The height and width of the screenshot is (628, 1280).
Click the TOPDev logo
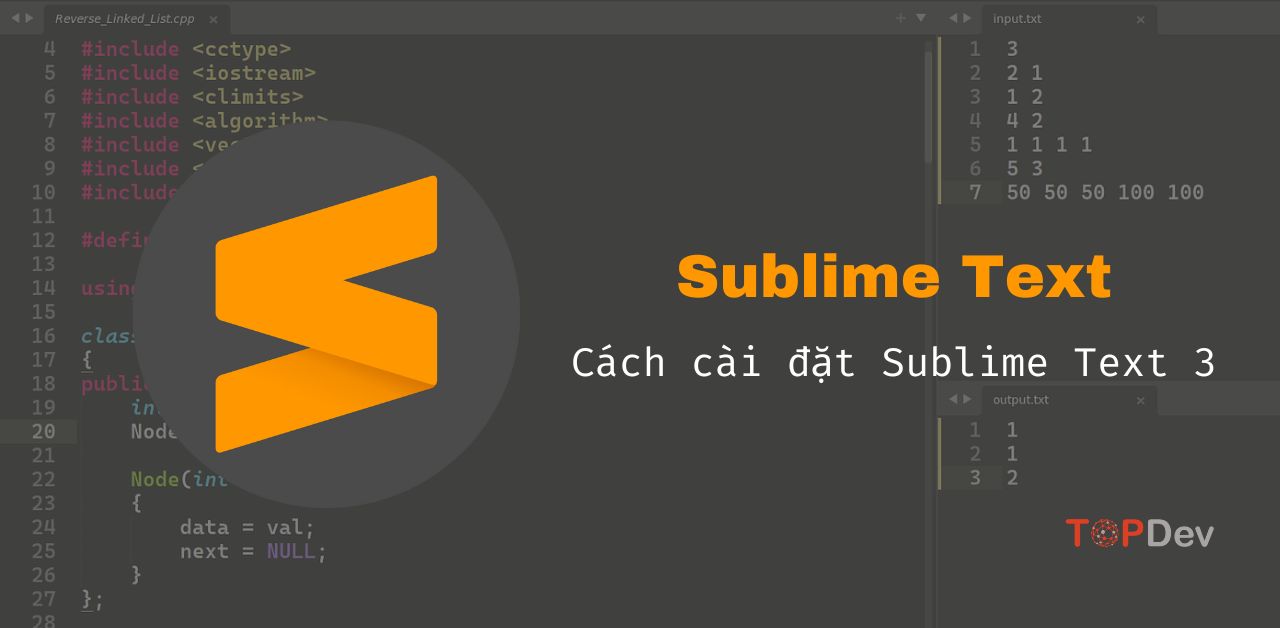click(1140, 533)
